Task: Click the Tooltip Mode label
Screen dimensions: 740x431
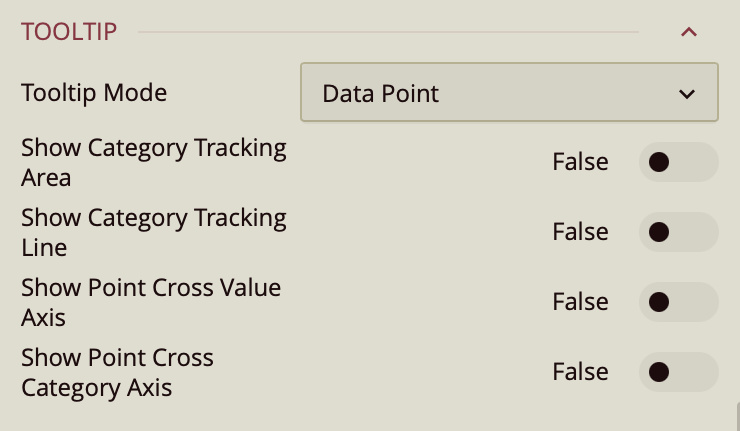Action: [94, 93]
